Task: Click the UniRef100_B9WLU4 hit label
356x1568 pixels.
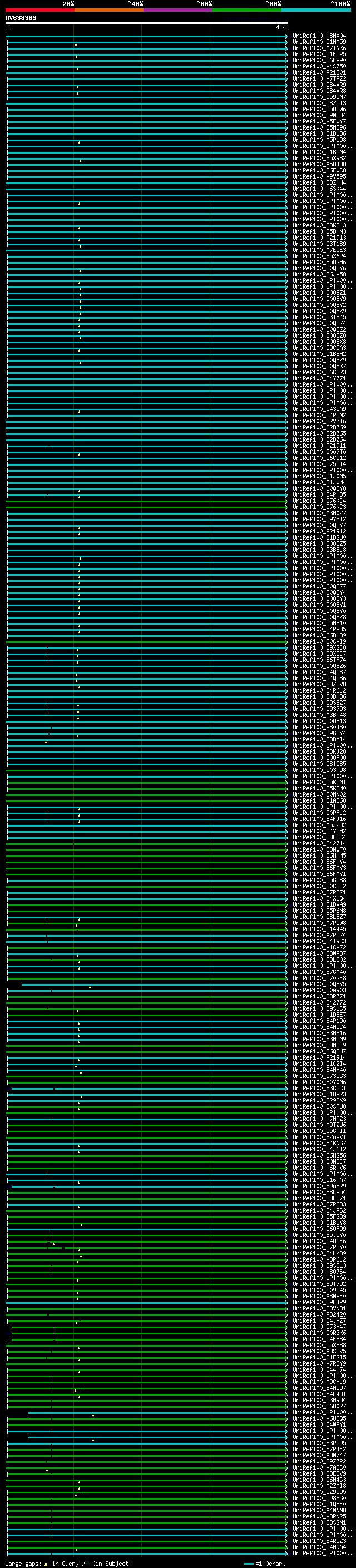Action: point(319,115)
